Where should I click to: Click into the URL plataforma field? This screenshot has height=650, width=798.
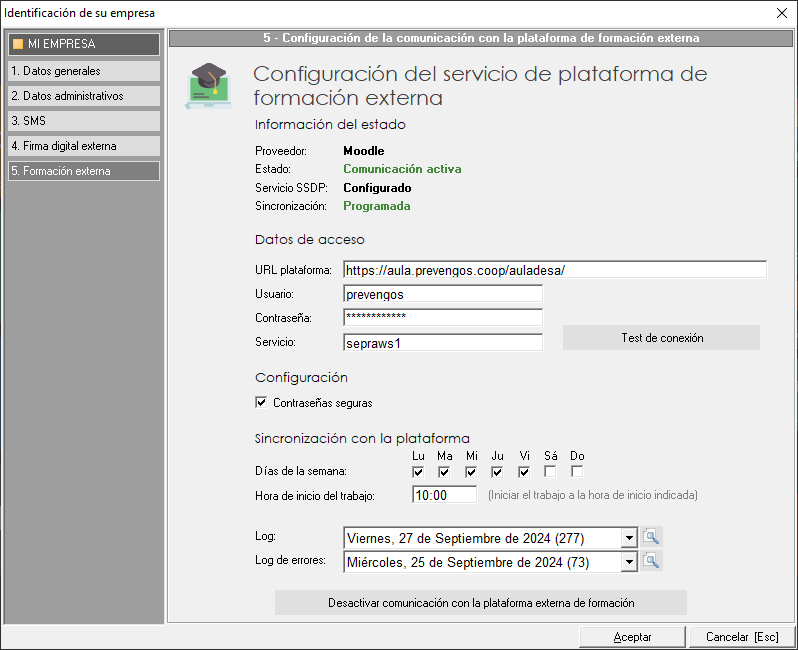(554, 270)
